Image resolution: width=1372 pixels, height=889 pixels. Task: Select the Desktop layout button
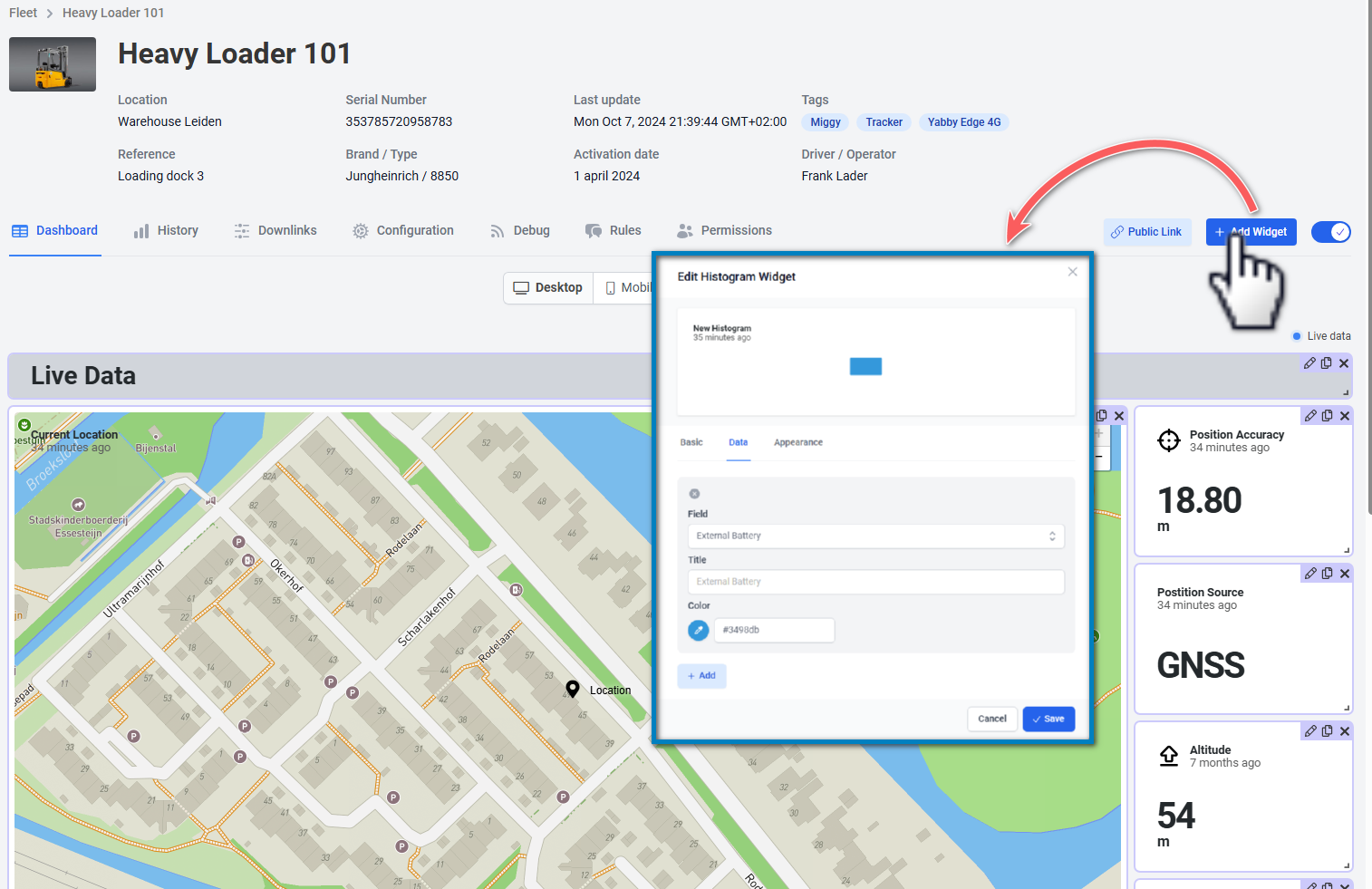click(x=548, y=287)
